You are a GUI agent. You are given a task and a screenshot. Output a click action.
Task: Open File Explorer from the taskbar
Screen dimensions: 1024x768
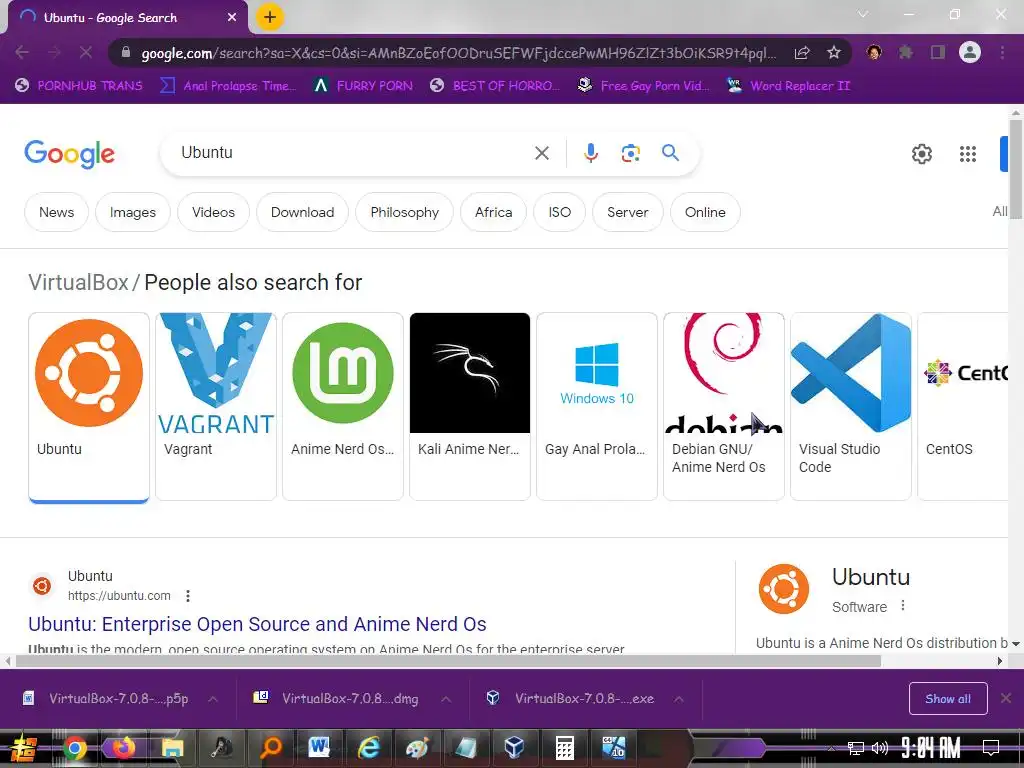point(172,748)
